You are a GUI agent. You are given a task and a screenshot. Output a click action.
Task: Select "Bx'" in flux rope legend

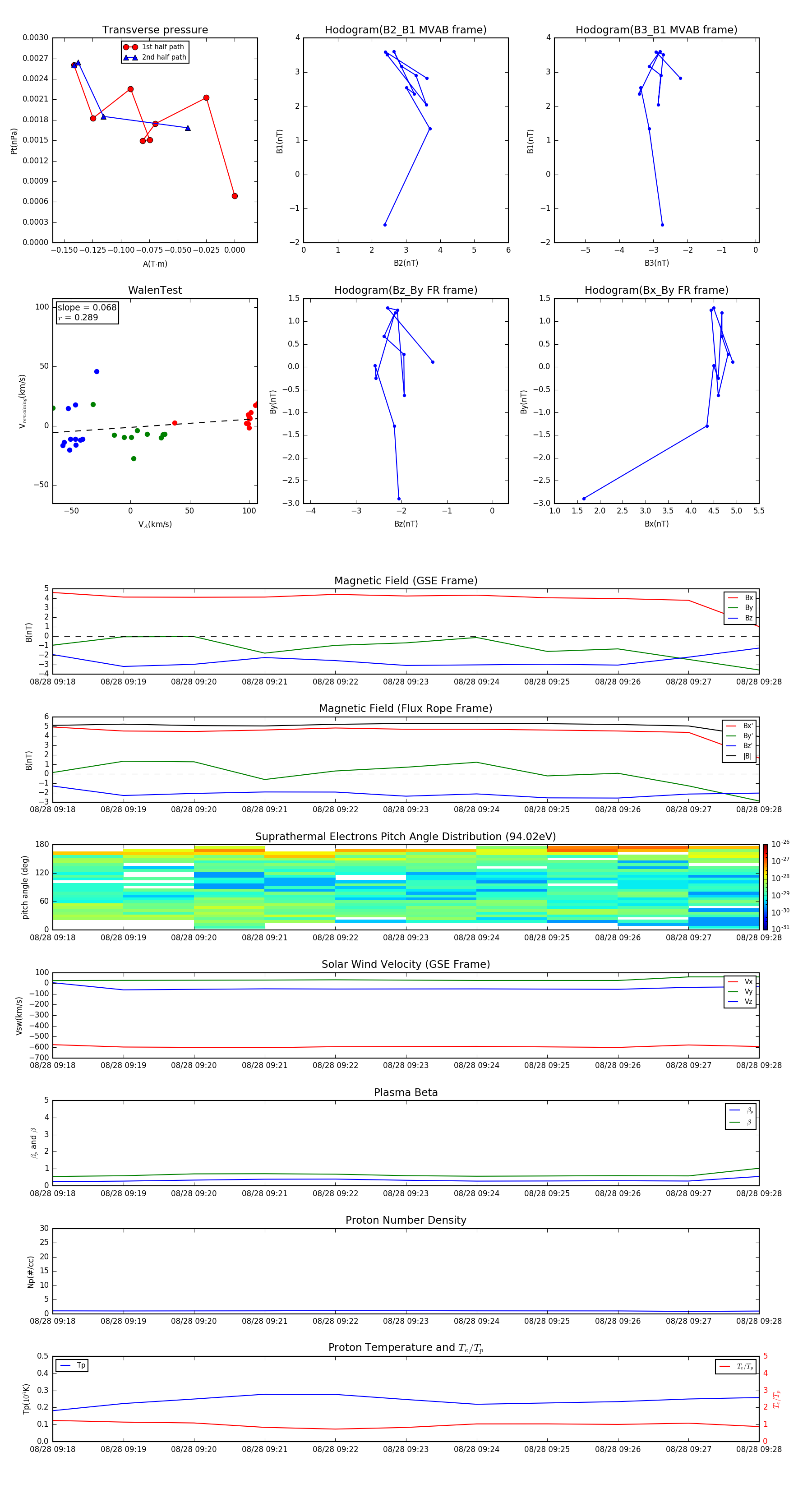coord(740,726)
